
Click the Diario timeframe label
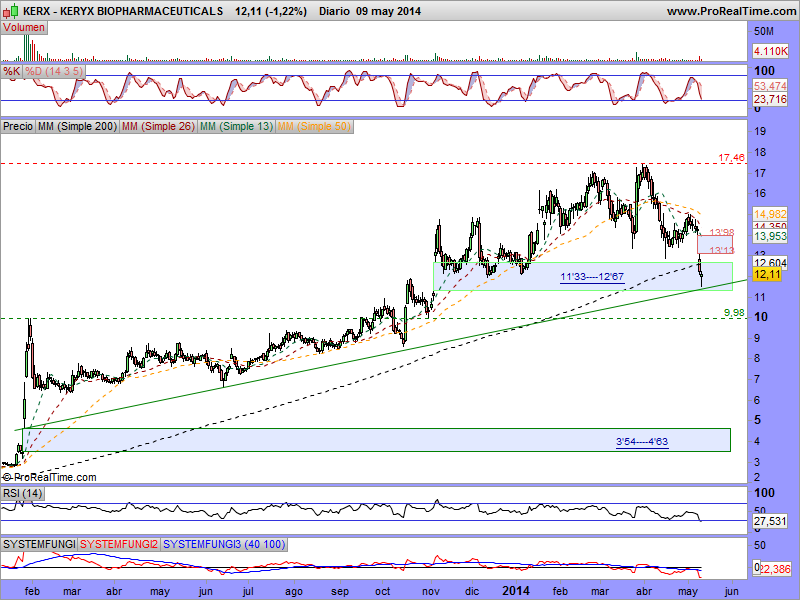coord(334,11)
